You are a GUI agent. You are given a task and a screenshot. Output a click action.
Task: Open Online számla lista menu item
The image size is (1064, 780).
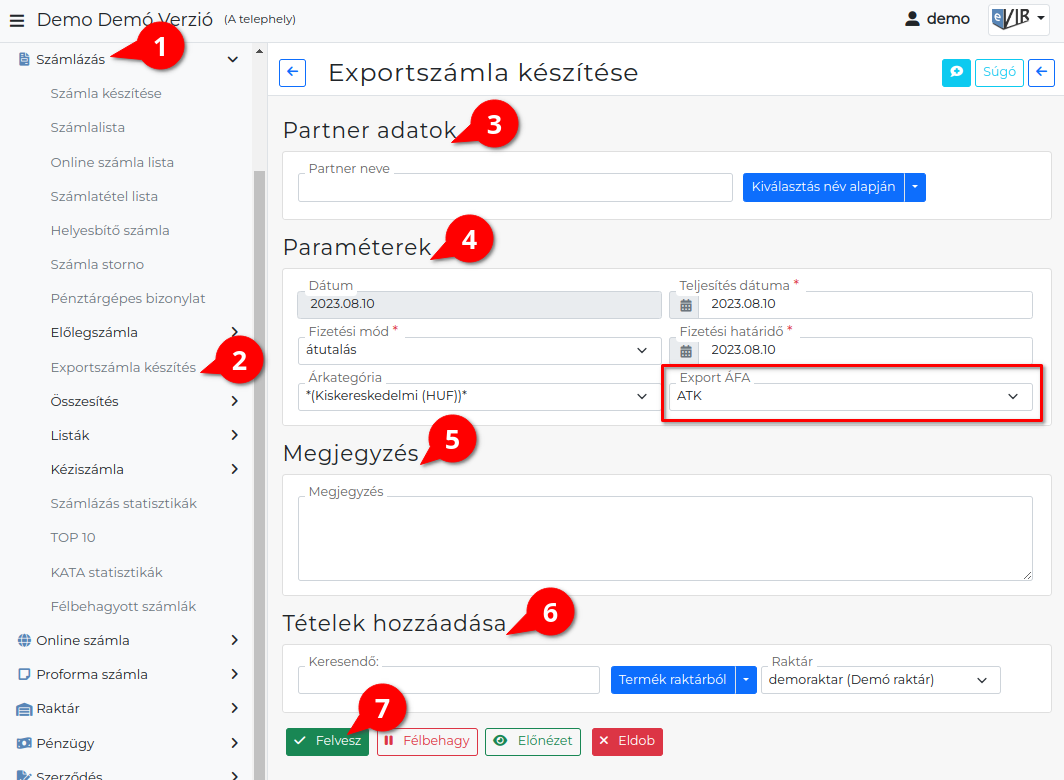pyautogui.click(x=112, y=162)
